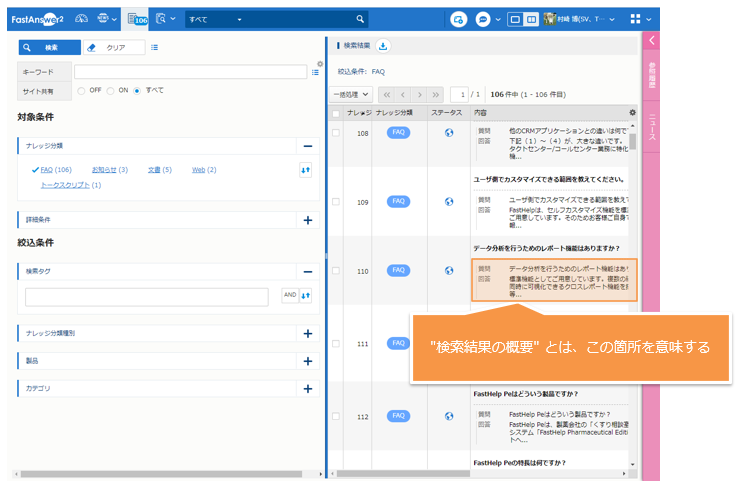Download search results with the export icon

(384, 46)
